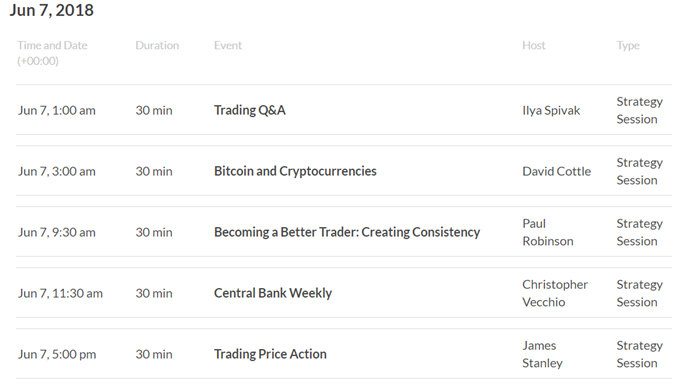
Task: Click host name James Stanley
Action: [x=542, y=354]
